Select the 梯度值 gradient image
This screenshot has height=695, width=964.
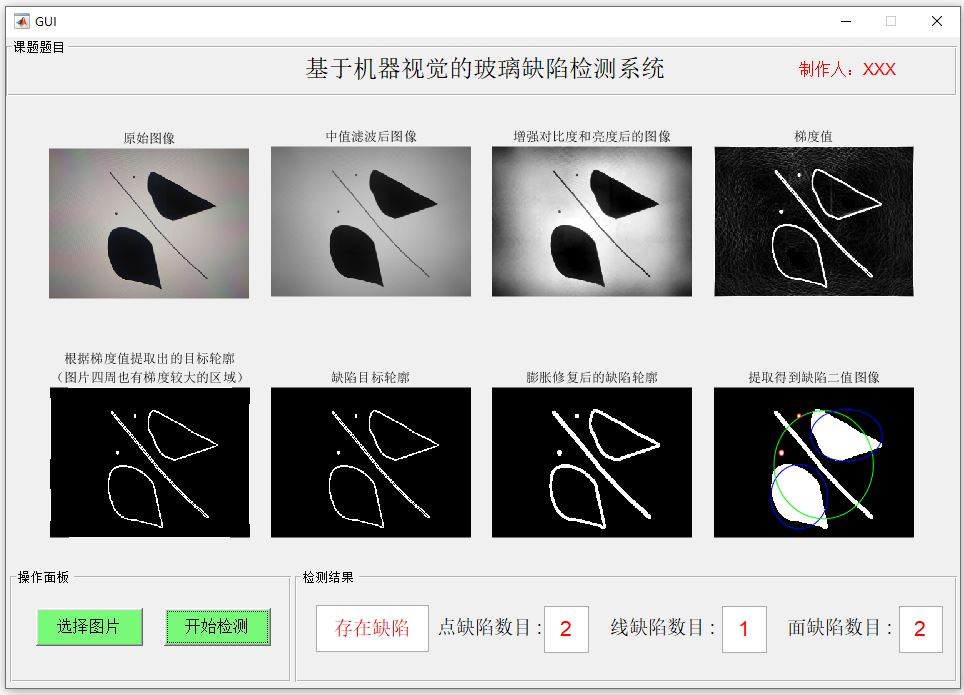coord(813,221)
